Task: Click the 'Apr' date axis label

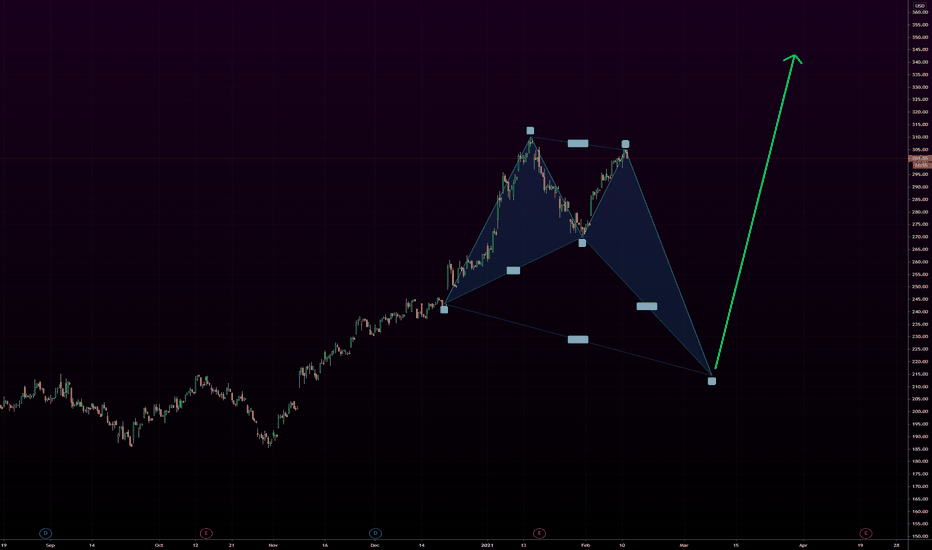Action: pos(803,545)
